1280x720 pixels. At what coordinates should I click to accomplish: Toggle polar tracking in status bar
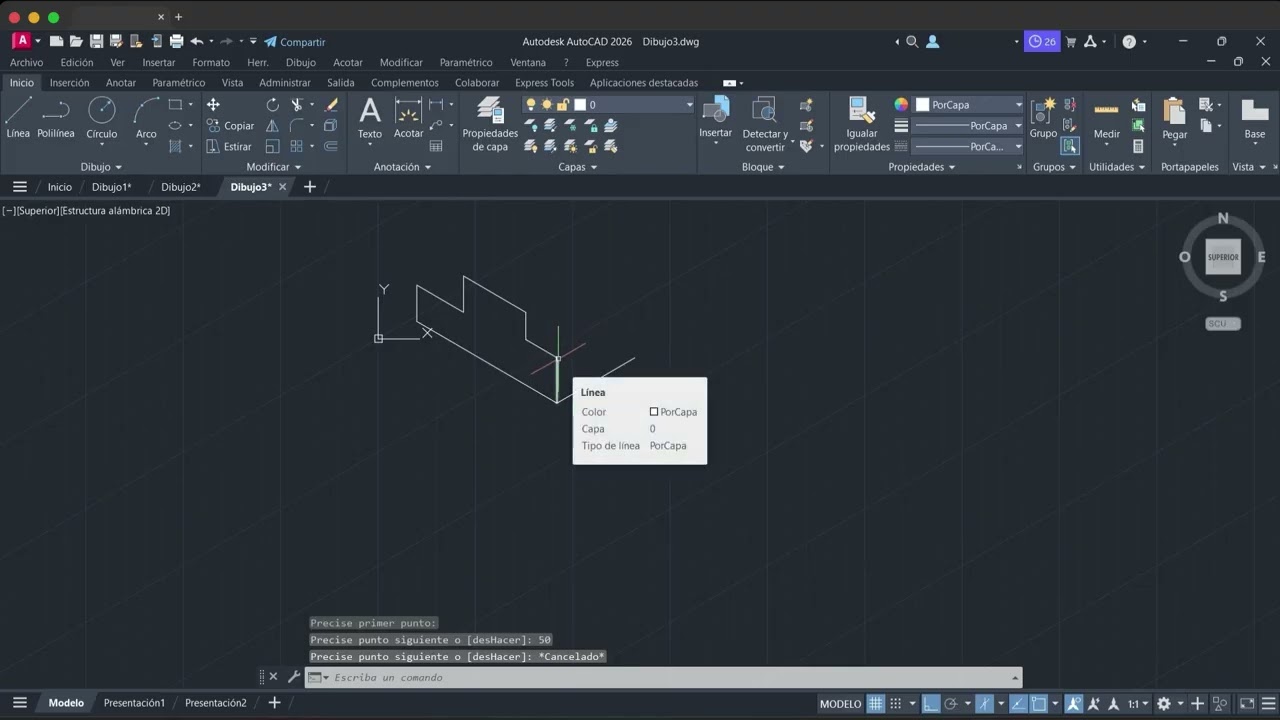click(951, 703)
